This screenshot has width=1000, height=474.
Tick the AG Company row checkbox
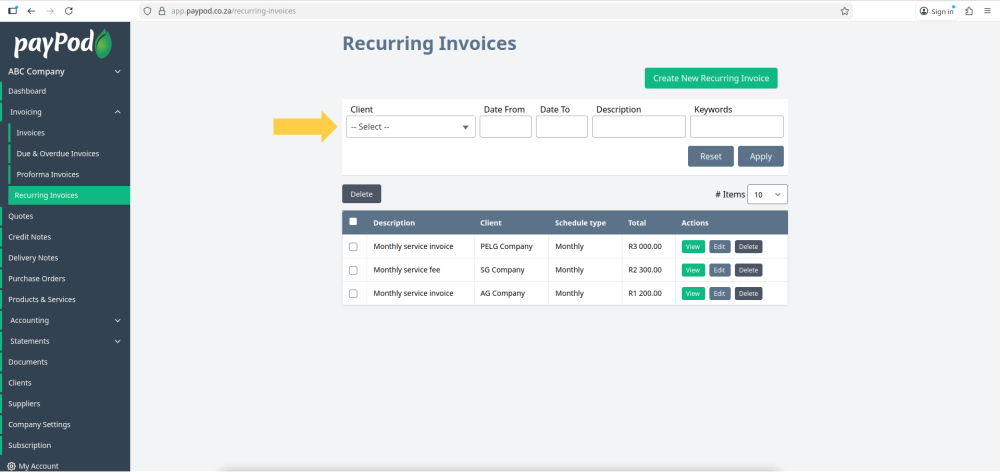click(353, 293)
